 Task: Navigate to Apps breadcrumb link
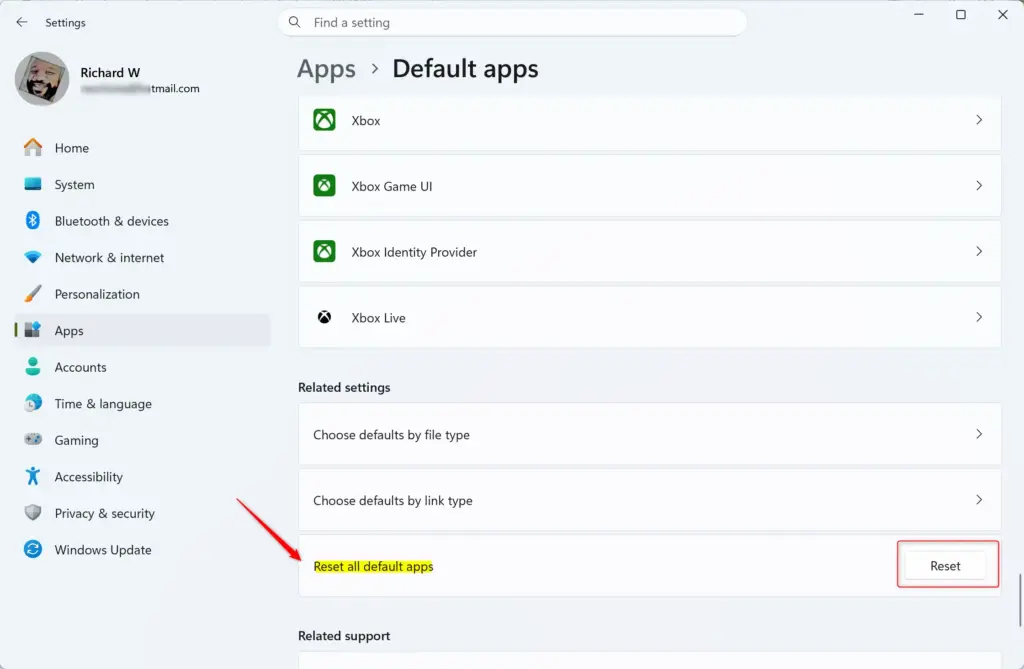pos(327,69)
